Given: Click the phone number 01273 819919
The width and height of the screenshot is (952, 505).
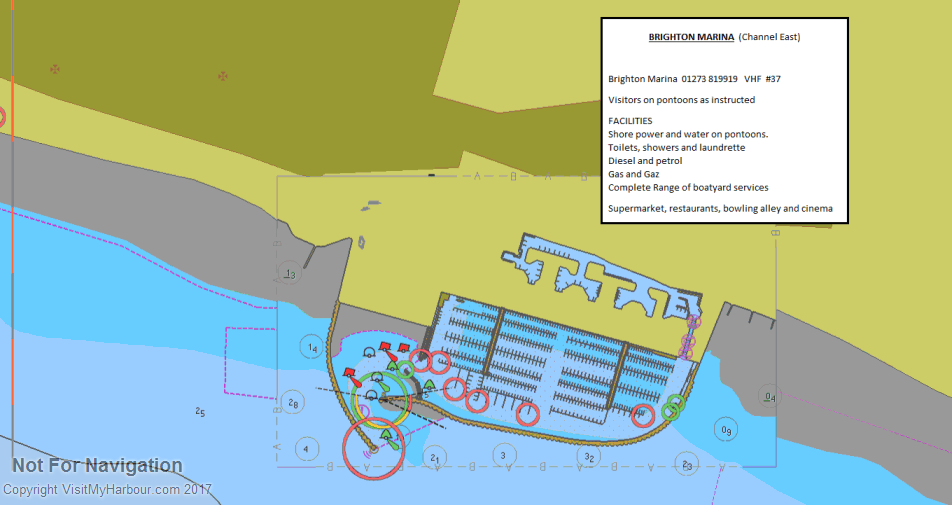Looking at the screenshot, I should point(709,79).
